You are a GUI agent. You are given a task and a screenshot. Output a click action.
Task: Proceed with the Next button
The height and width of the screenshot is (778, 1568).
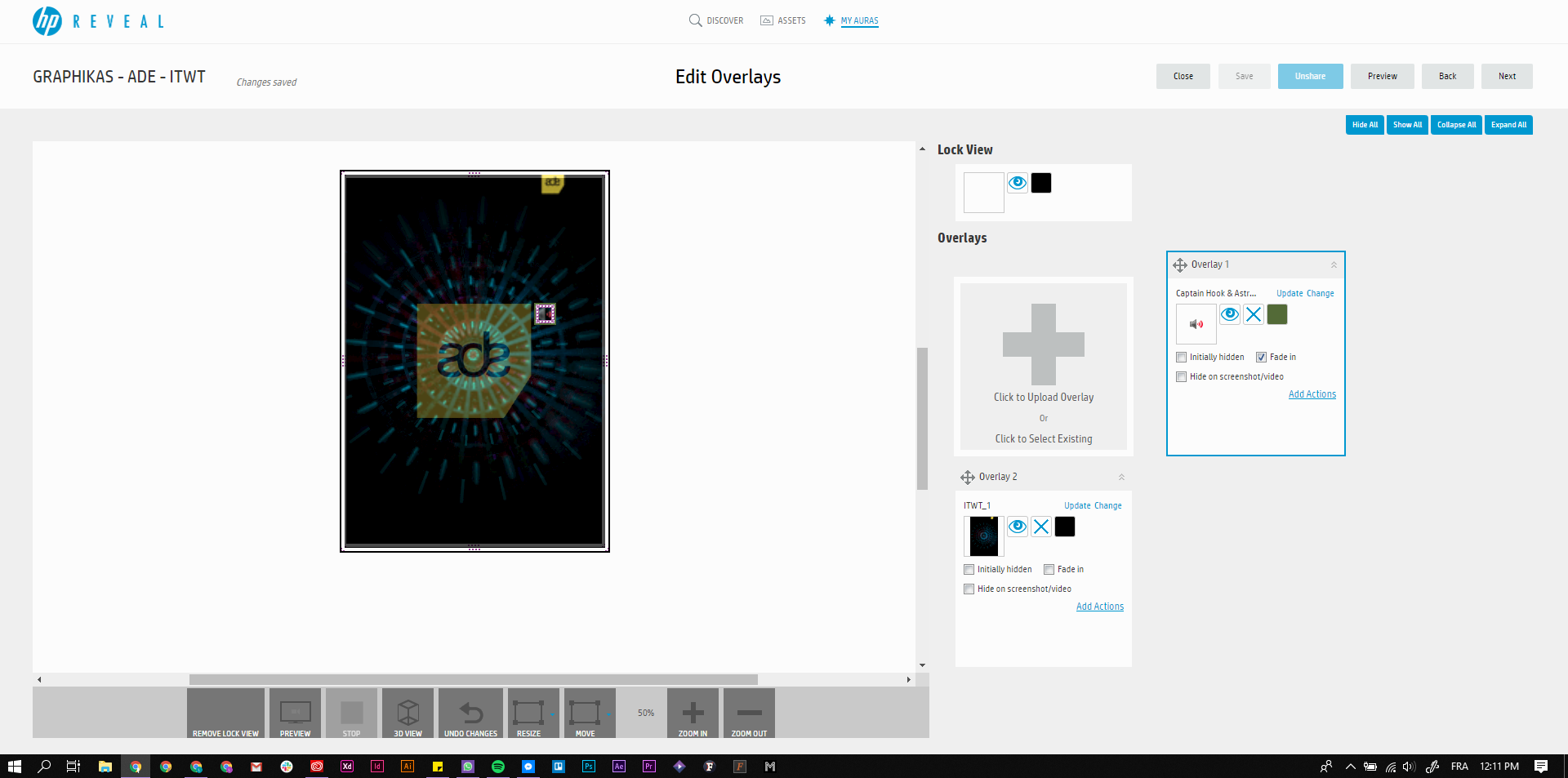tap(1507, 76)
